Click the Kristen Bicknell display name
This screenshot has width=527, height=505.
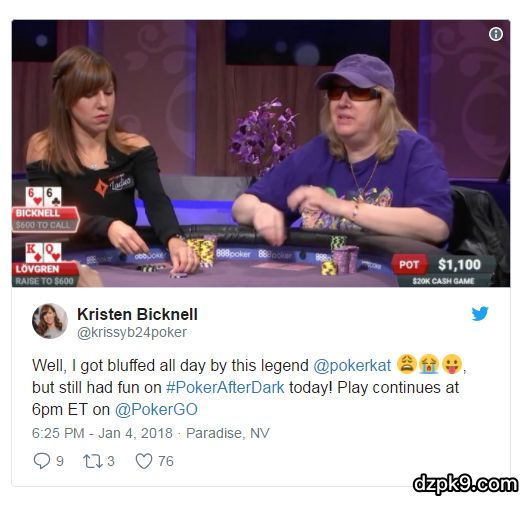(137, 314)
